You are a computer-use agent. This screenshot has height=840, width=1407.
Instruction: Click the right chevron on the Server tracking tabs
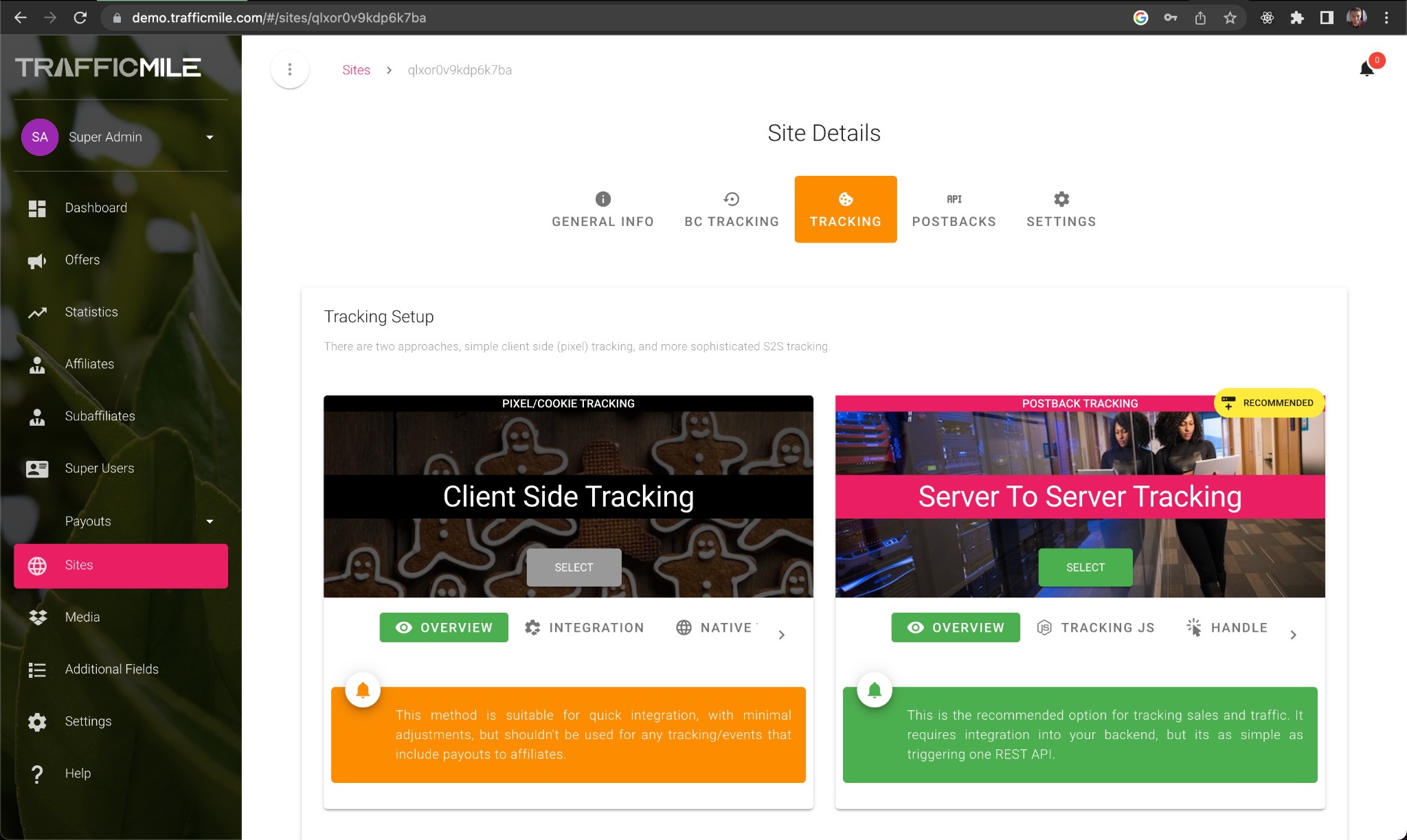pyautogui.click(x=1294, y=635)
